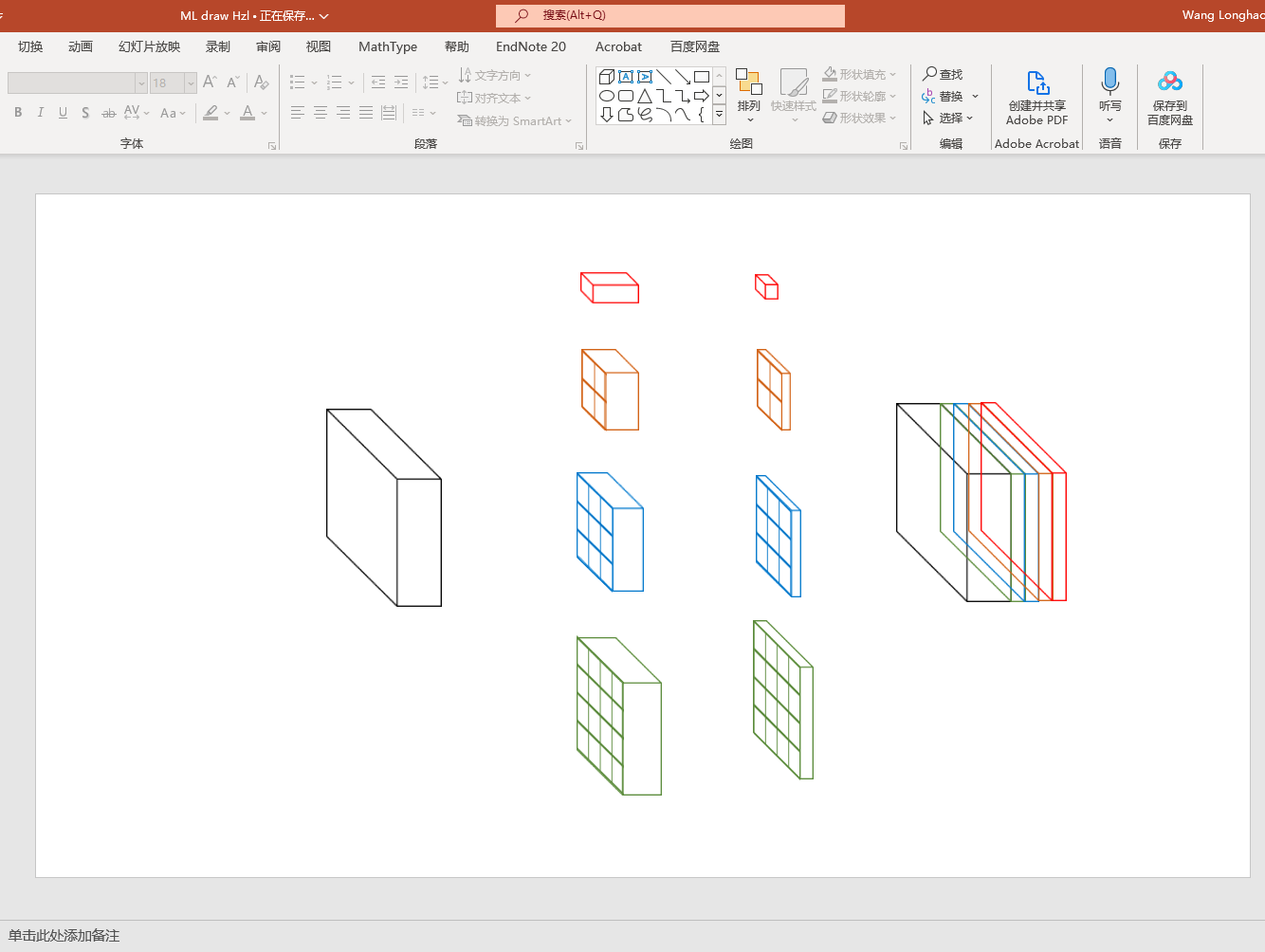The width and height of the screenshot is (1265, 952).
Task: Click the search box in title bar
Action: [x=670, y=15]
